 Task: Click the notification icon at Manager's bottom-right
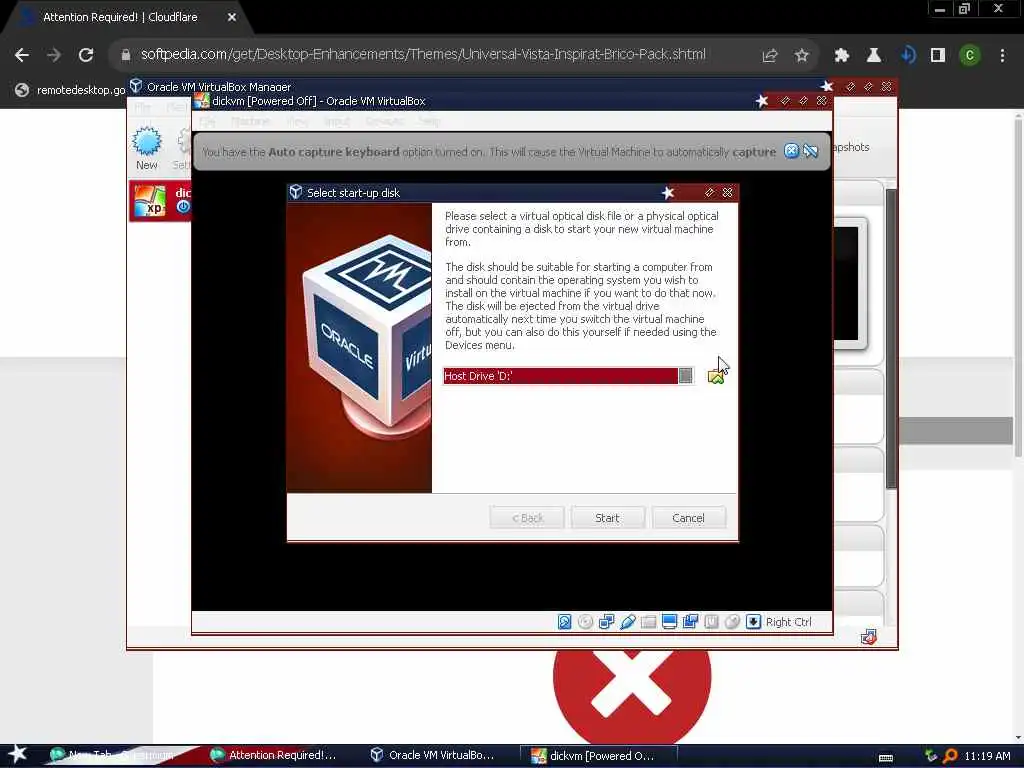click(x=868, y=637)
